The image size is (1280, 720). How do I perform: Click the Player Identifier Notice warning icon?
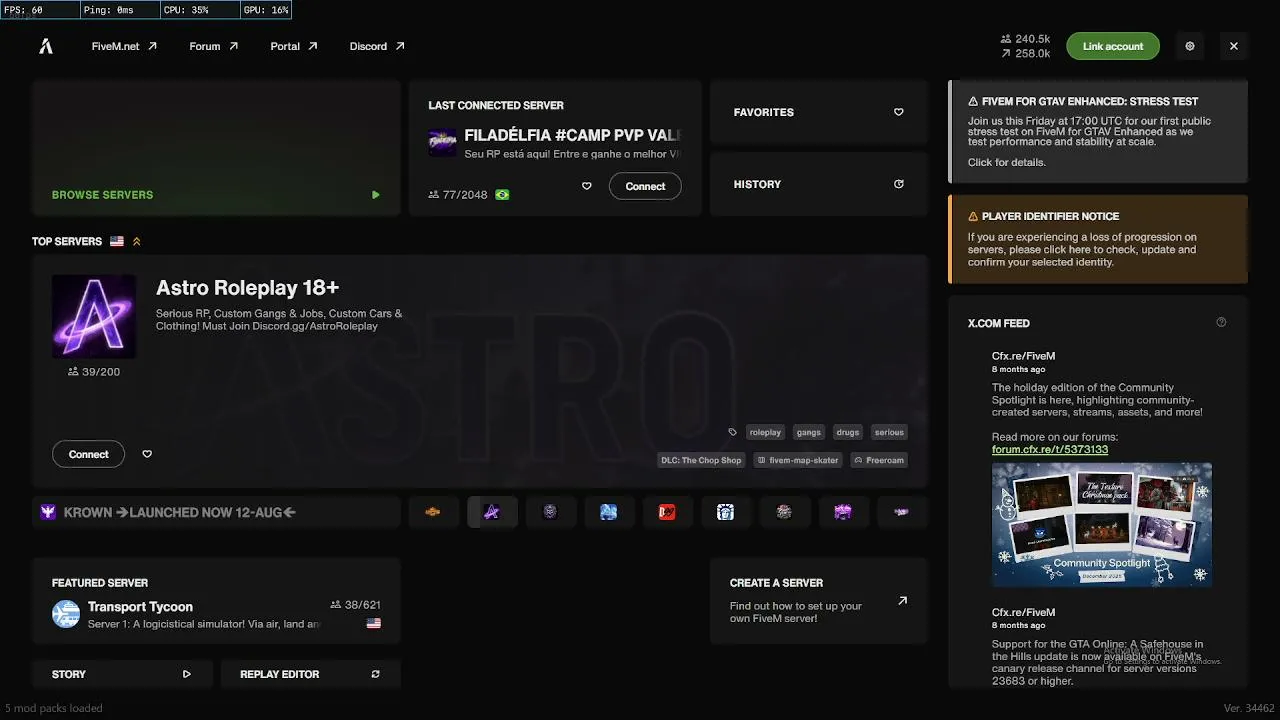[x=973, y=216]
